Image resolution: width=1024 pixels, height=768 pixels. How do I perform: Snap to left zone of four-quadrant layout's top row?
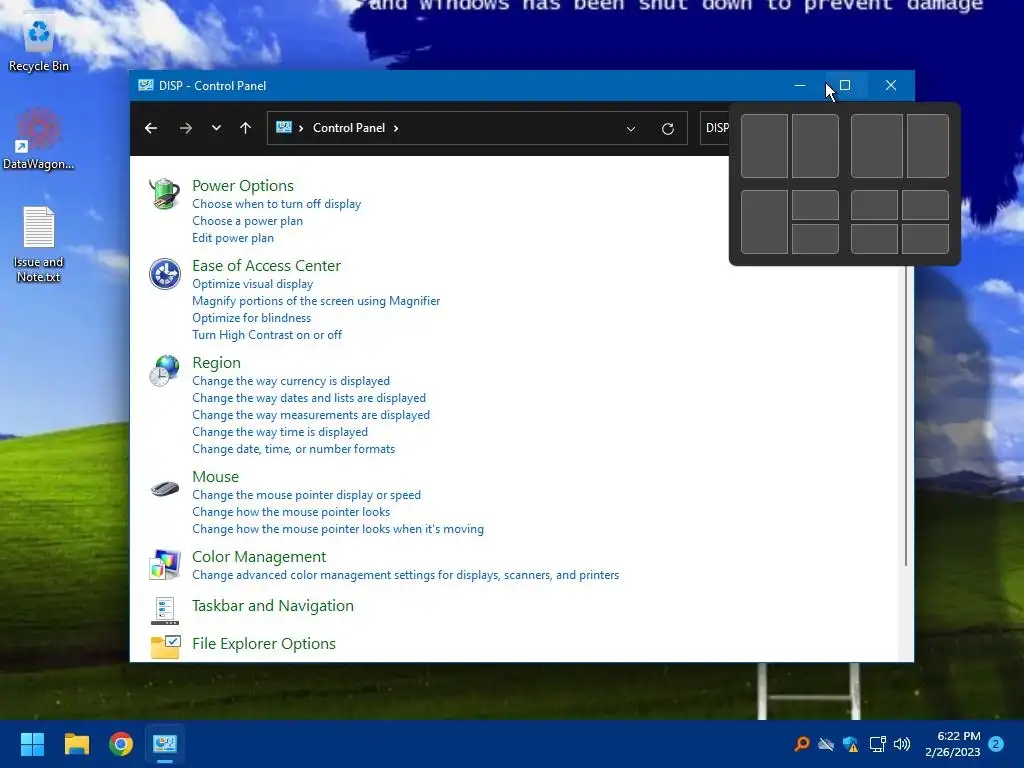tap(874, 205)
